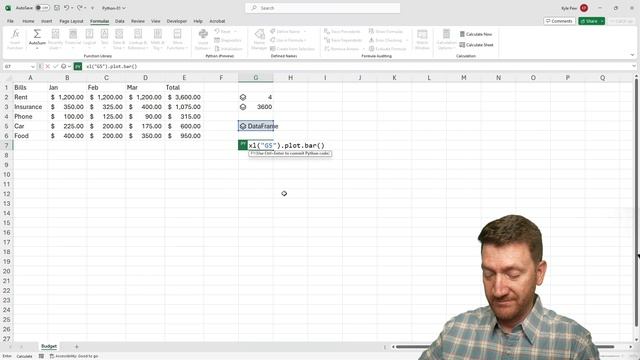The width and height of the screenshot is (640, 360).
Task: Expand the formula bar
Action: [633, 66]
